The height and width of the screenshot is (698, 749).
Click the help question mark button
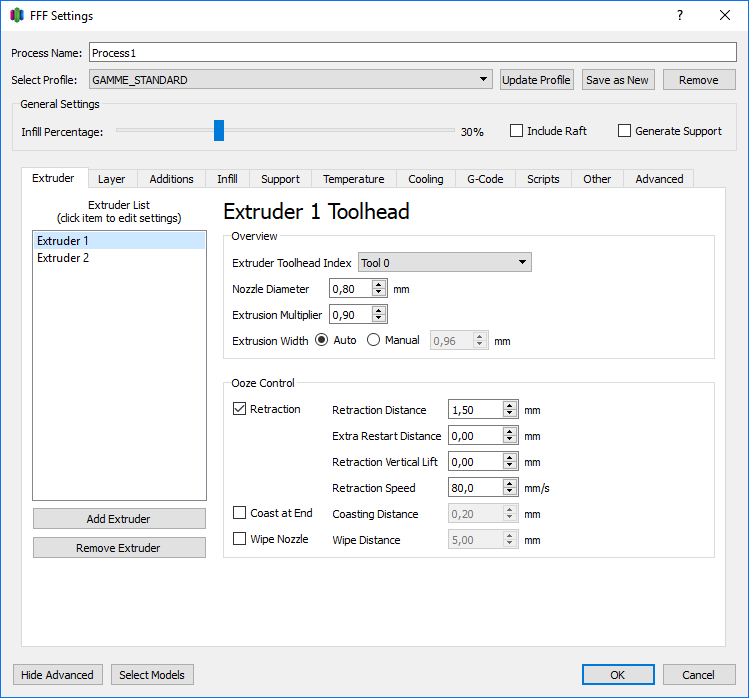coord(679,16)
